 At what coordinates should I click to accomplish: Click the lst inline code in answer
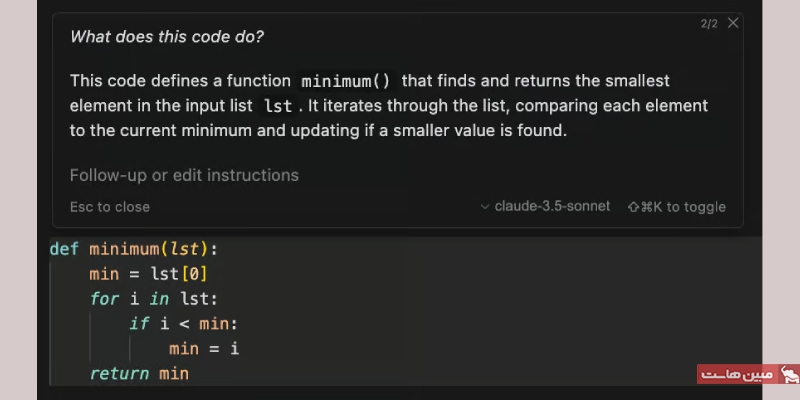pyautogui.click(x=278, y=106)
